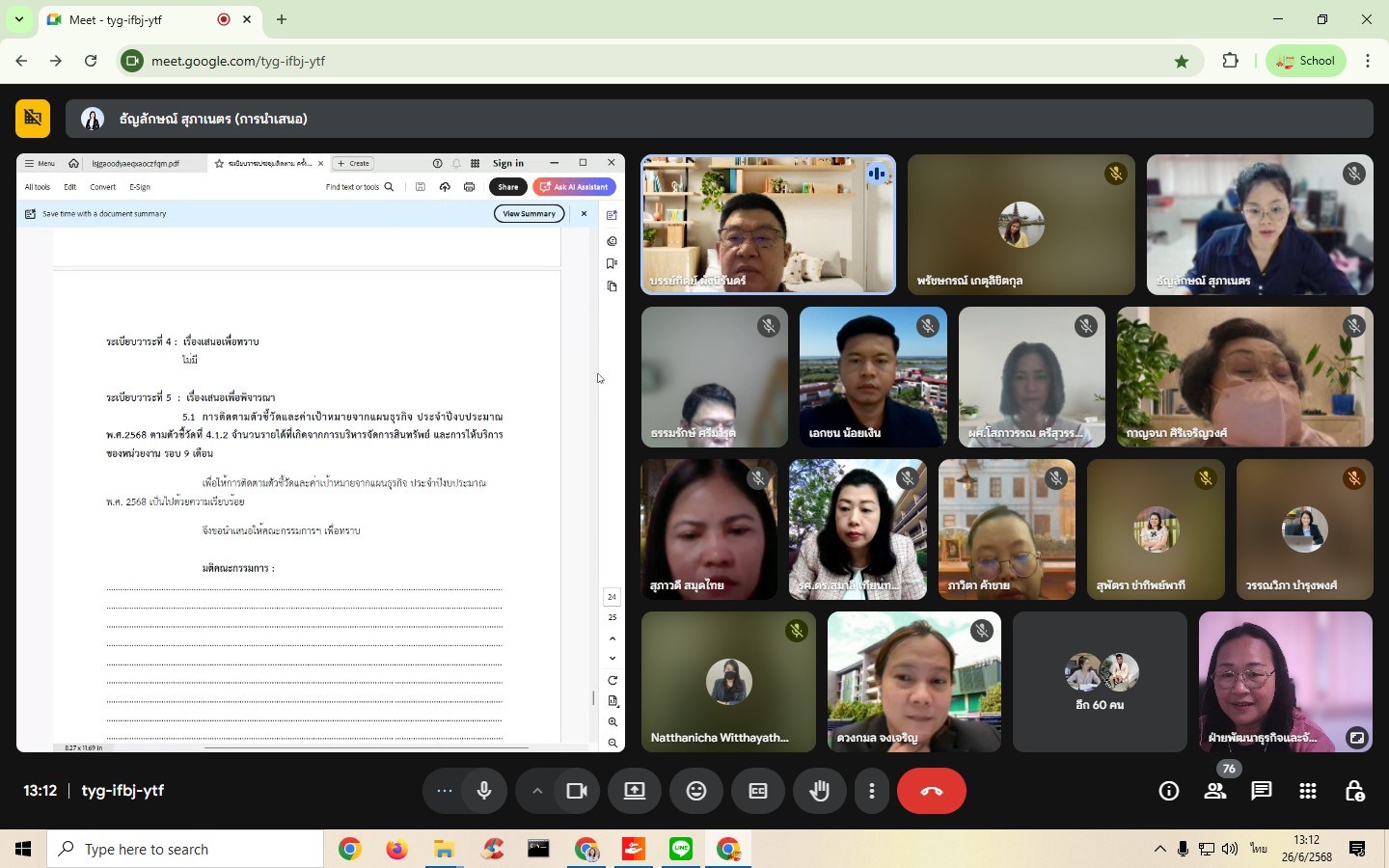The image size is (1389, 868).
Task: Raise hand in the meeting
Action: click(820, 791)
